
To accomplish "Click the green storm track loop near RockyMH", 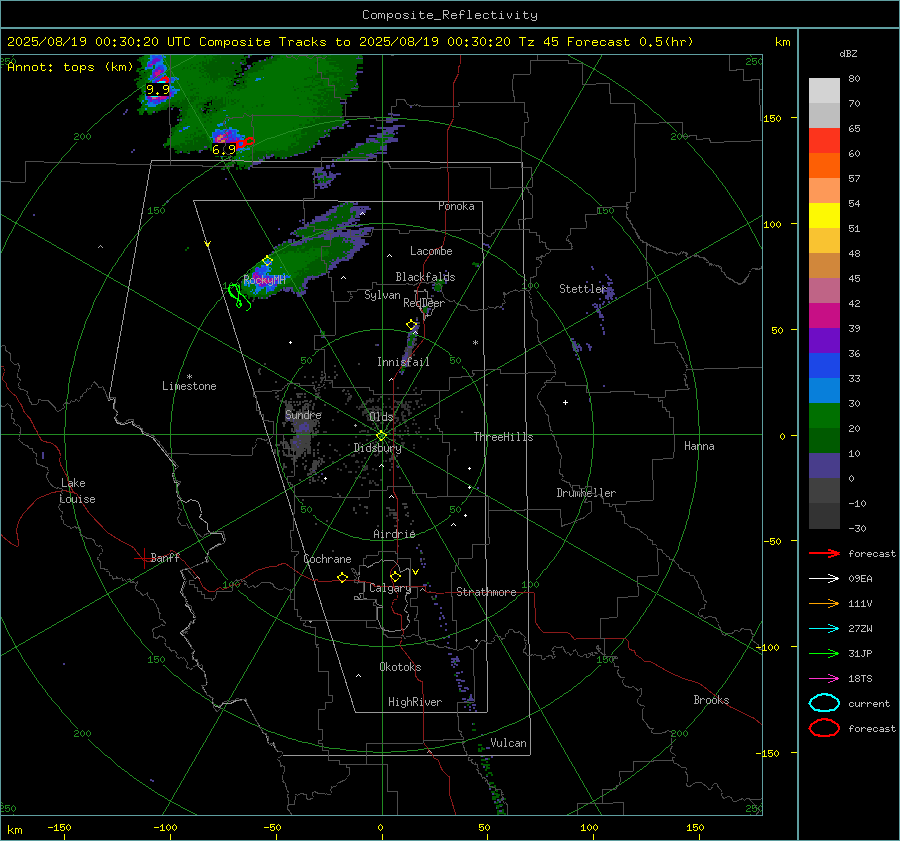I will pos(239,297).
